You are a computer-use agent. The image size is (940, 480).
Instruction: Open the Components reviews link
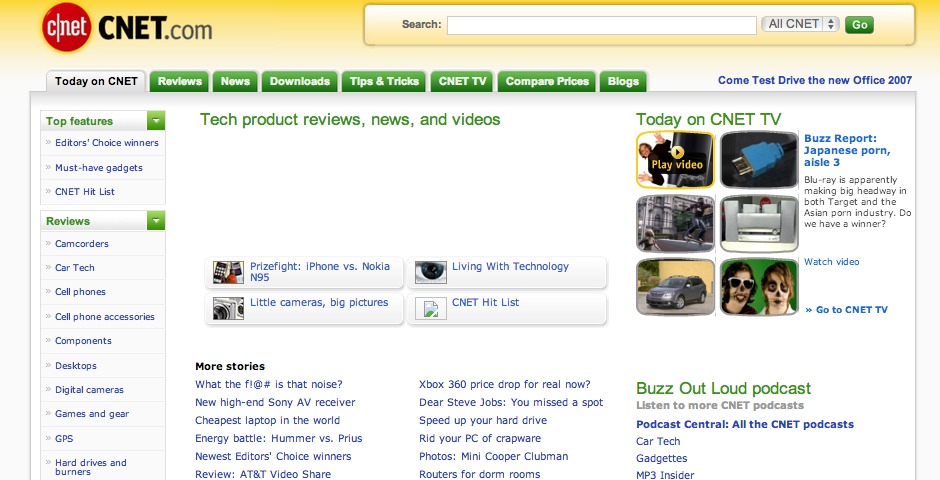pos(83,341)
